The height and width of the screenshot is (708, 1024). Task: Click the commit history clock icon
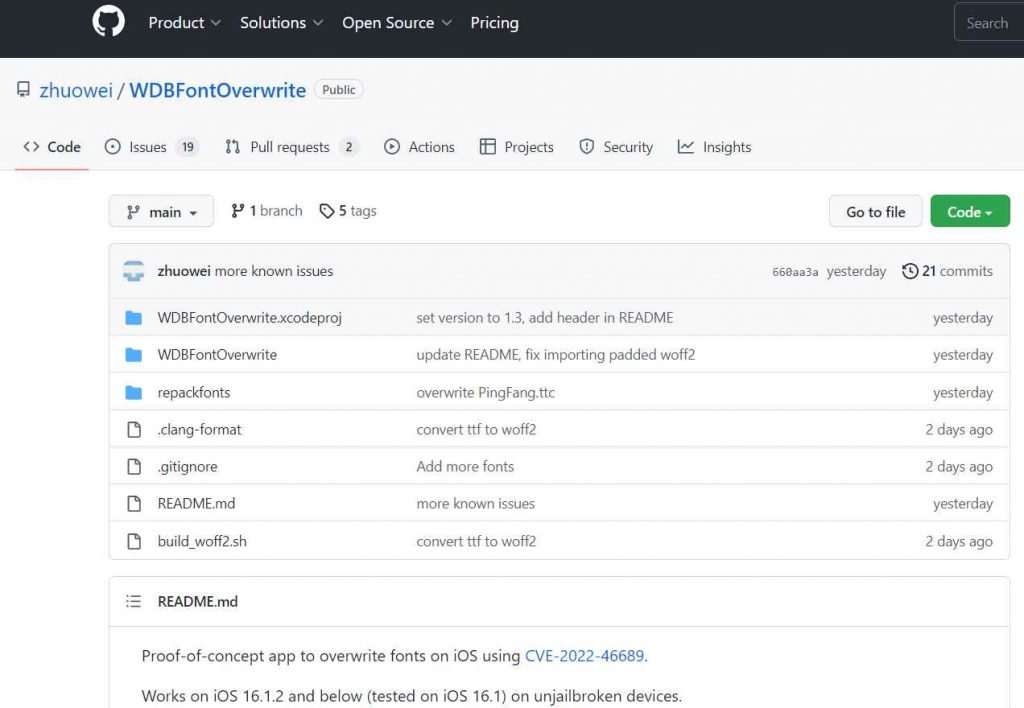pyautogui.click(x=910, y=271)
